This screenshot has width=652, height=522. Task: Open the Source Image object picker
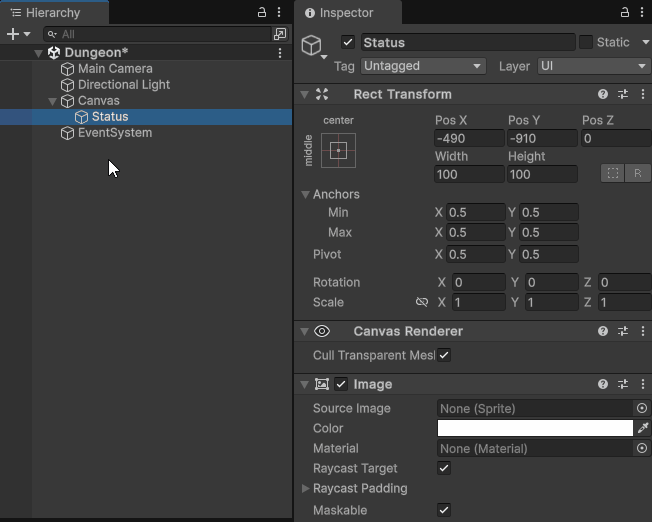[642, 409]
